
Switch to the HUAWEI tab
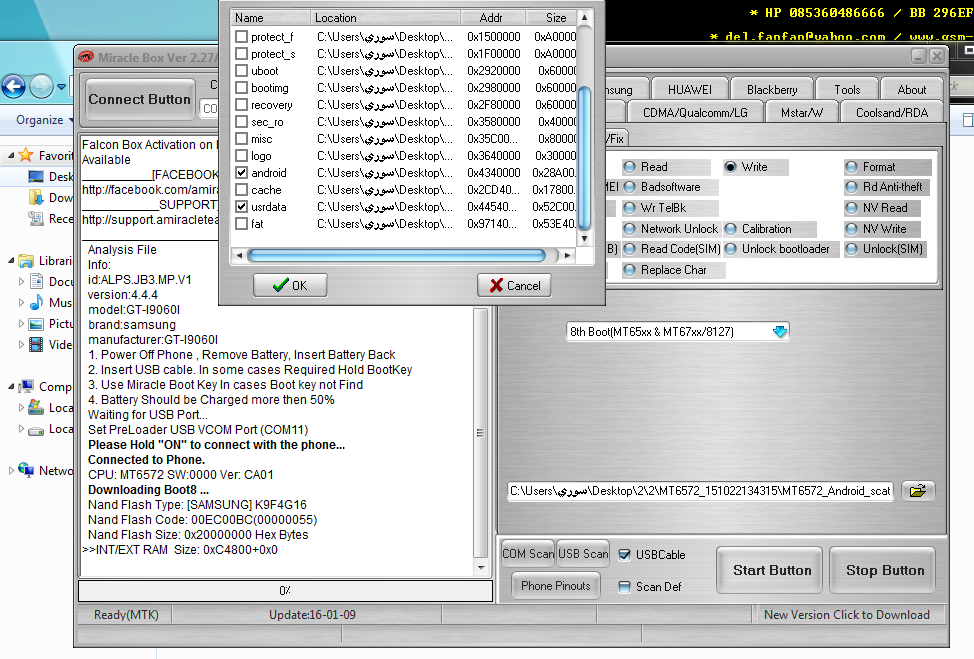point(690,89)
